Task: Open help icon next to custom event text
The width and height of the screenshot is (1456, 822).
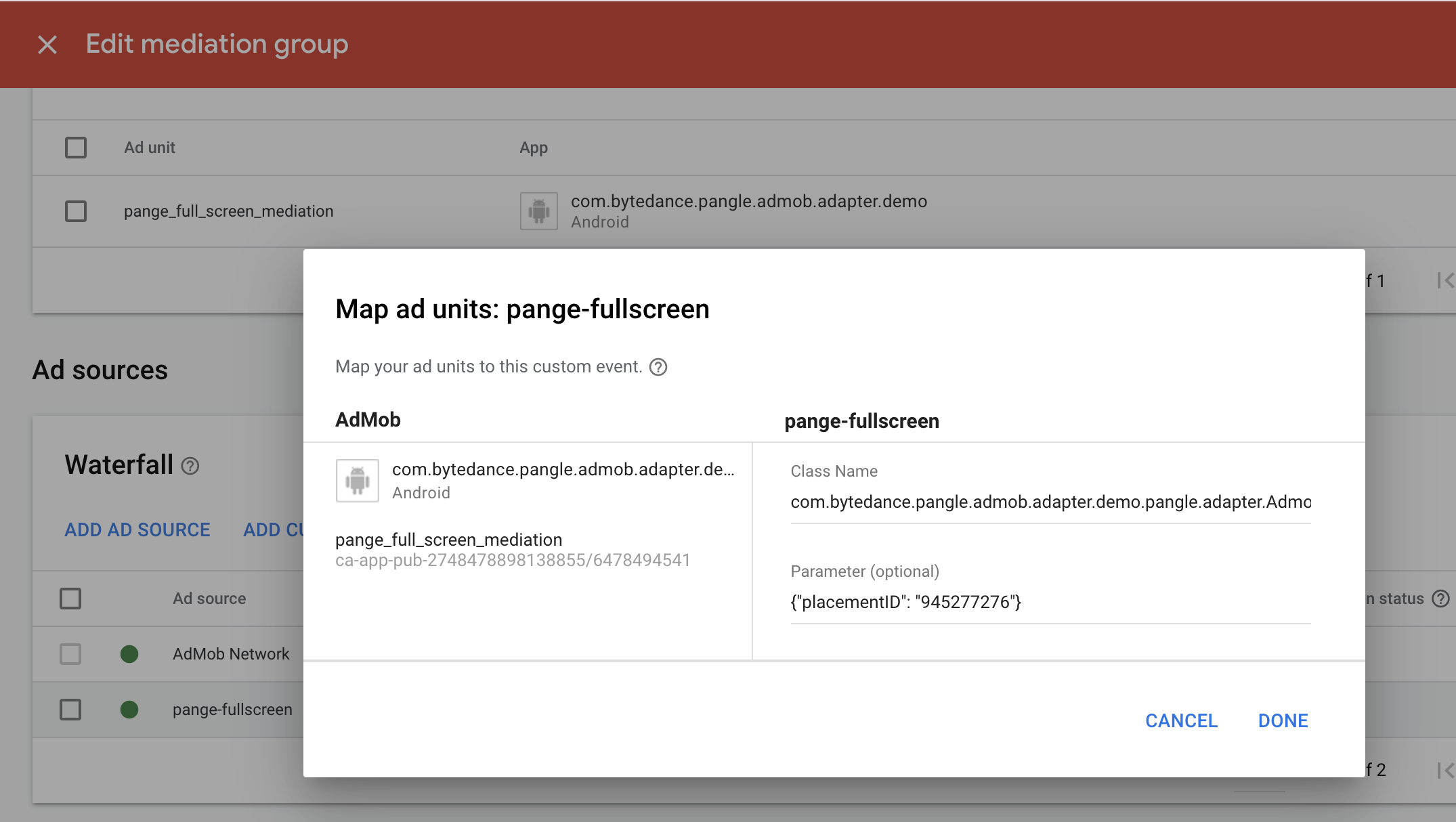Action: 658,367
